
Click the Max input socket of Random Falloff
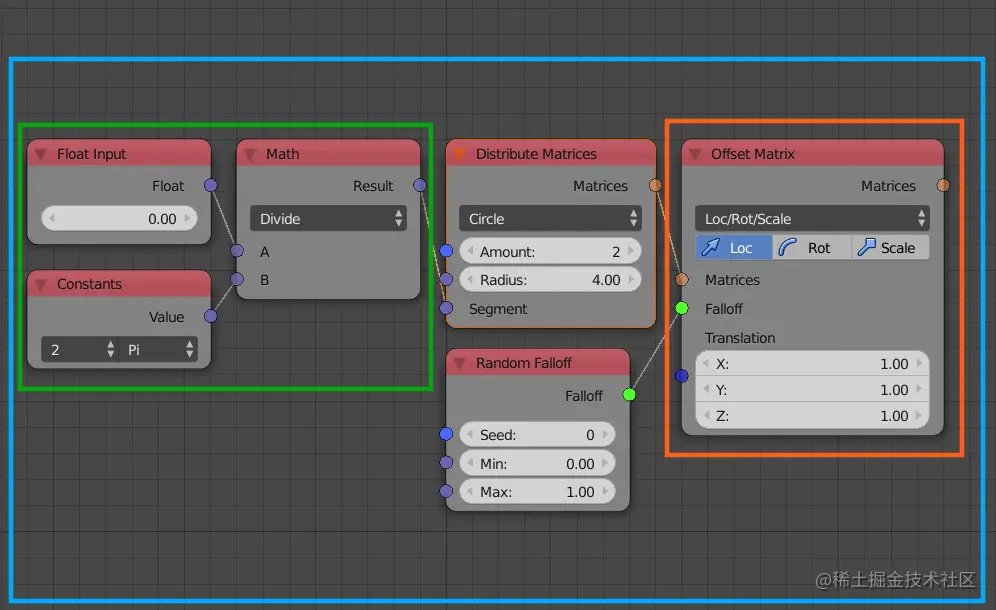coord(447,491)
